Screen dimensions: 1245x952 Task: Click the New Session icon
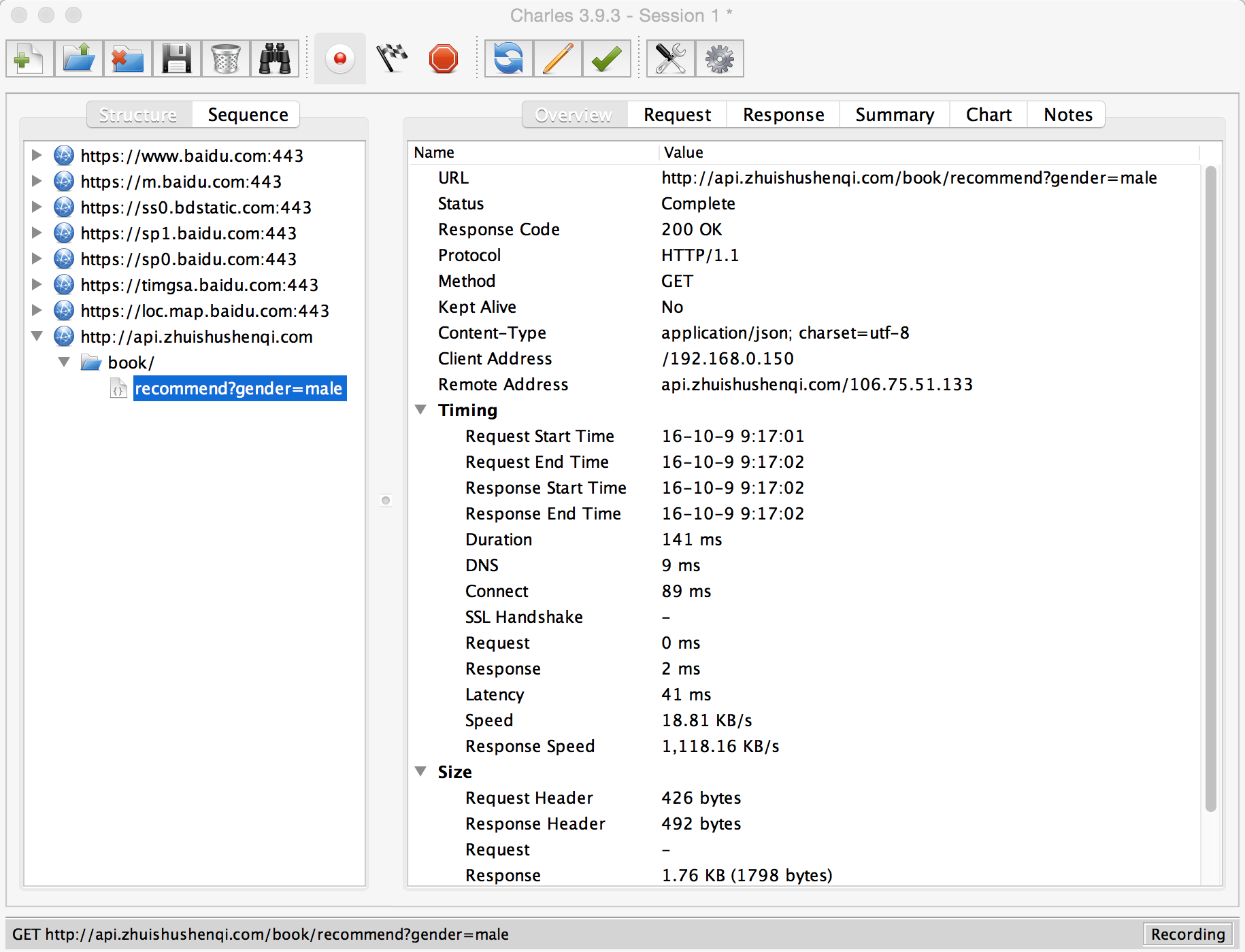tap(29, 59)
